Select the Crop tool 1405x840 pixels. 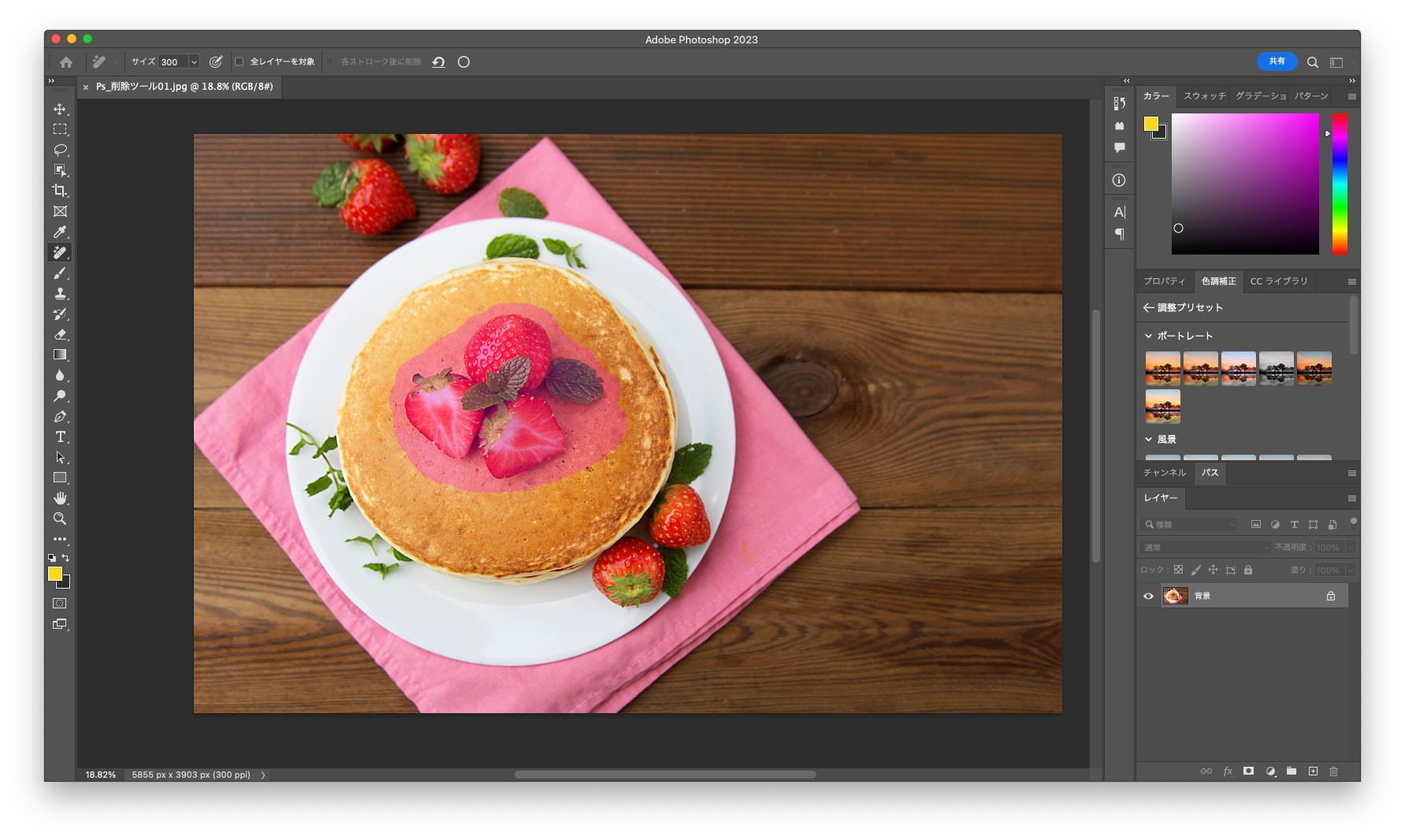60,191
